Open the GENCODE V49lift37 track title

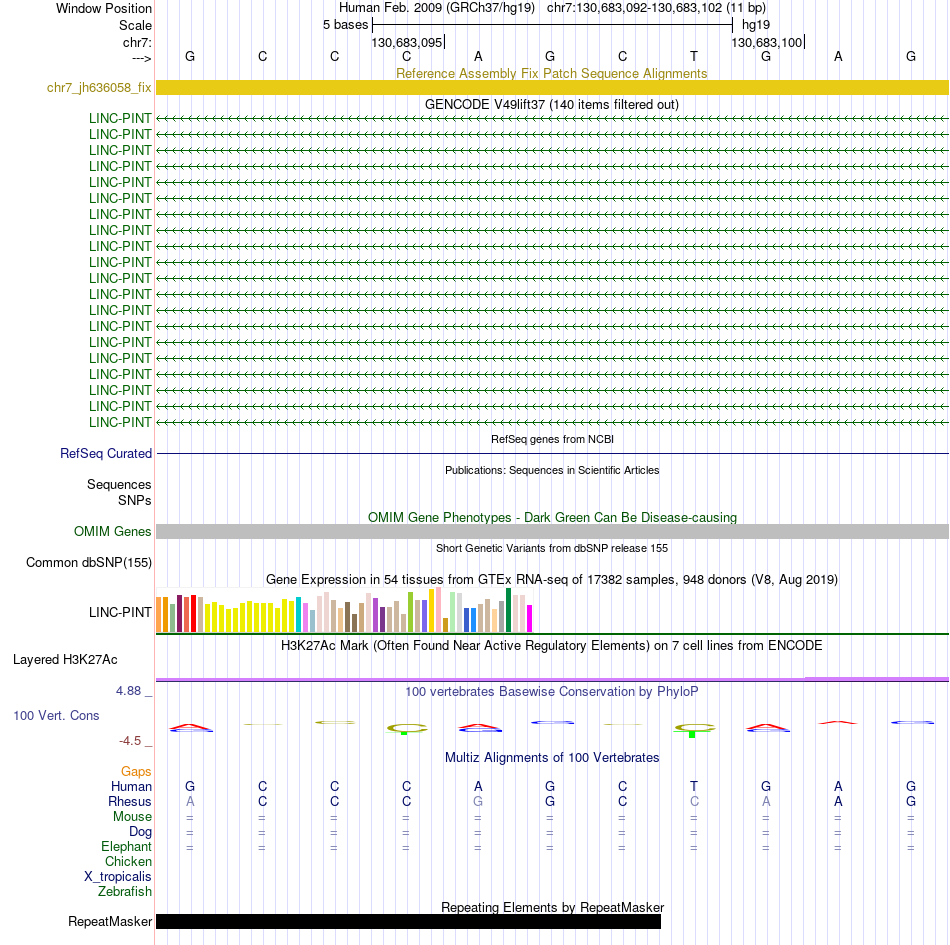point(551,104)
